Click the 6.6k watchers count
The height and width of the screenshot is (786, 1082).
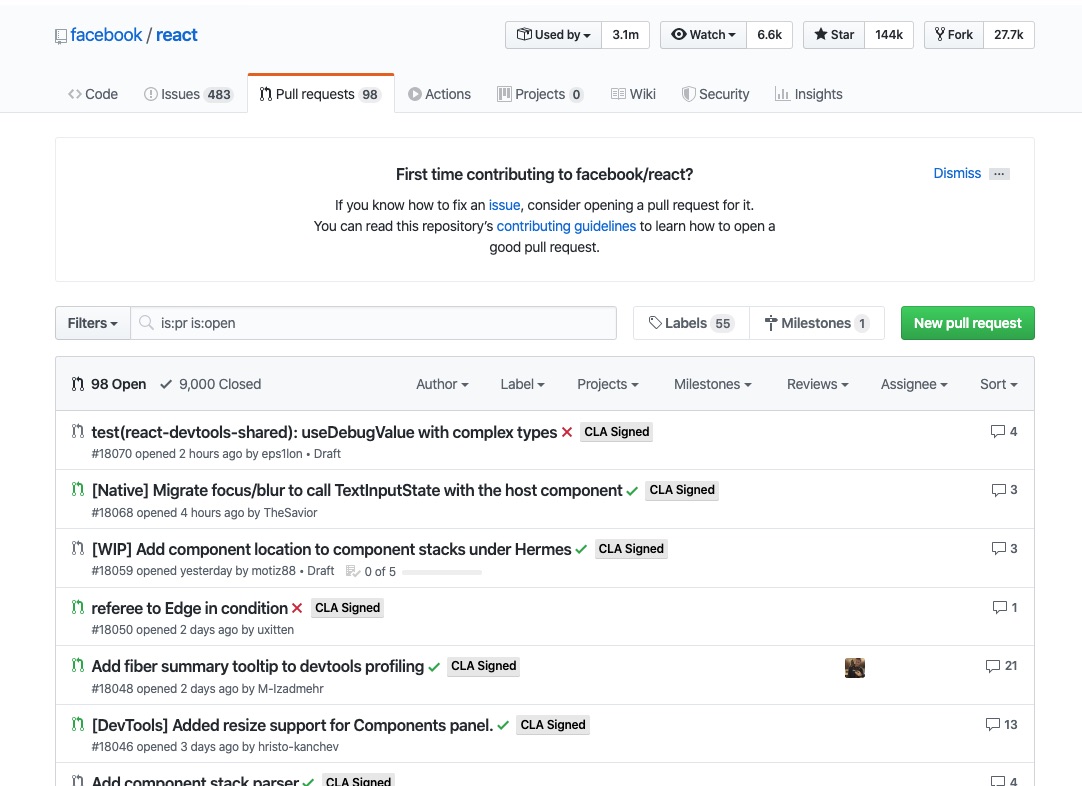point(769,35)
